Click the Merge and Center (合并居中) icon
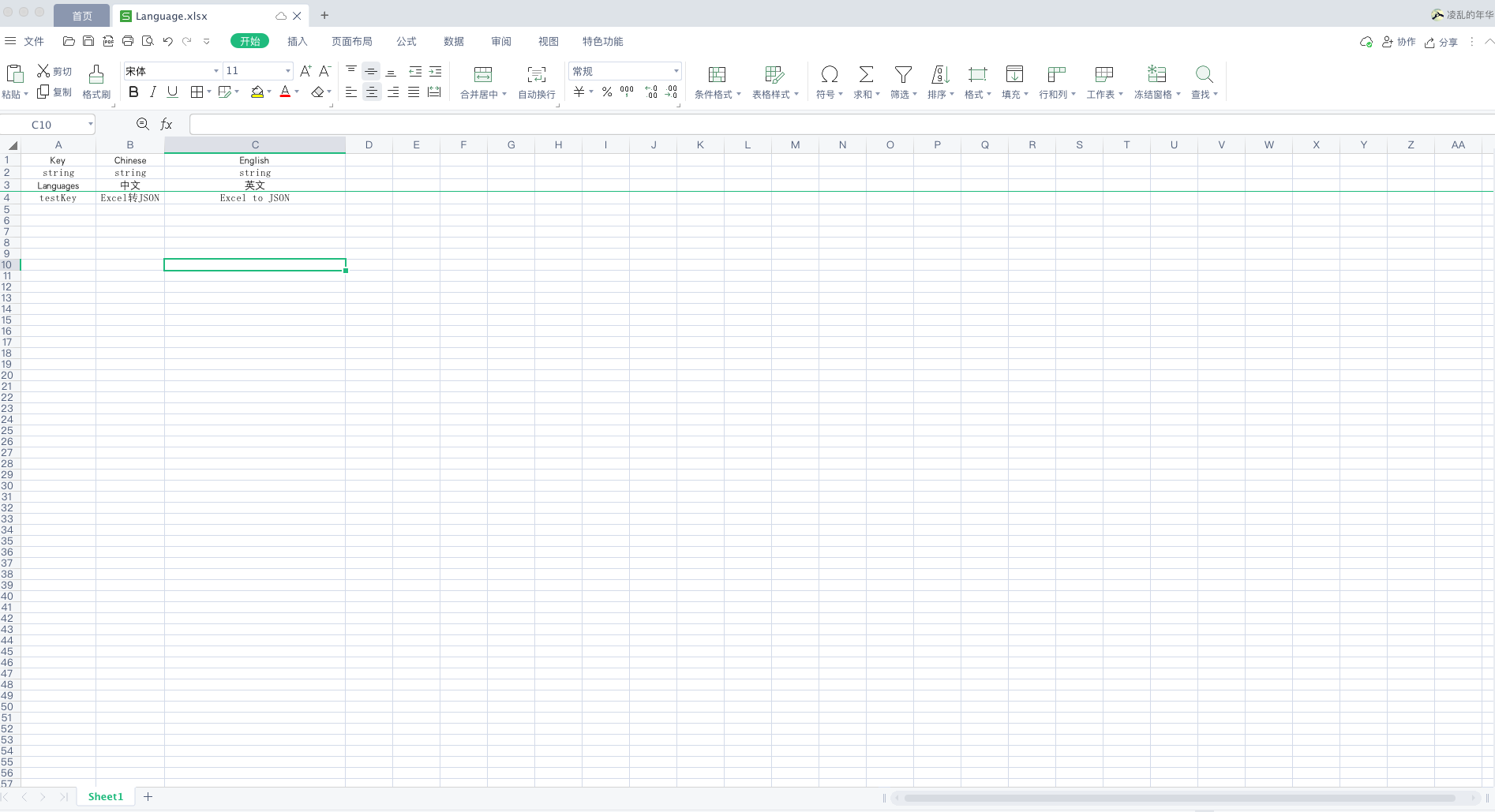 point(482,75)
